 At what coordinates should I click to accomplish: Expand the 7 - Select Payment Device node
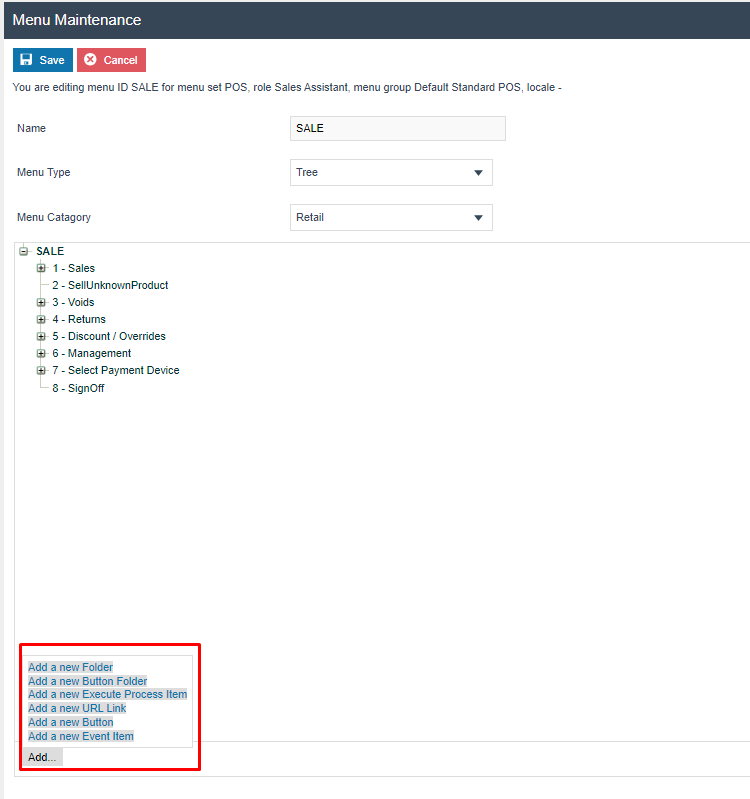point(41,370)
